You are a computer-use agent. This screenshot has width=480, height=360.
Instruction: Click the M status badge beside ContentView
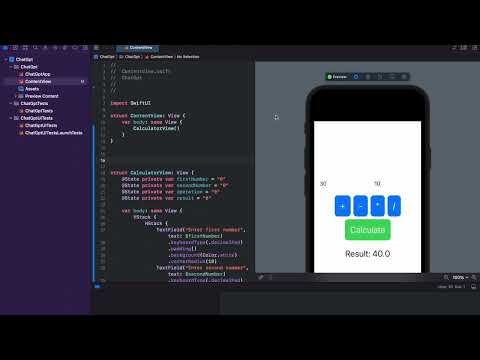[82, 82]
